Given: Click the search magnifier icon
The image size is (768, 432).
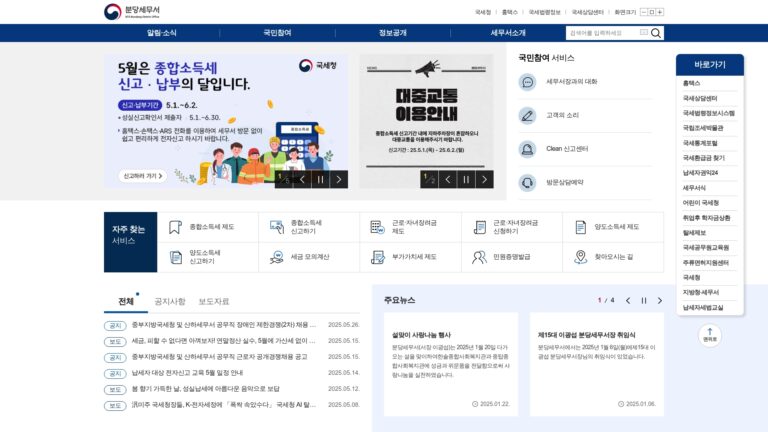Looking at the screenshot, I should (x=656, y=33).
